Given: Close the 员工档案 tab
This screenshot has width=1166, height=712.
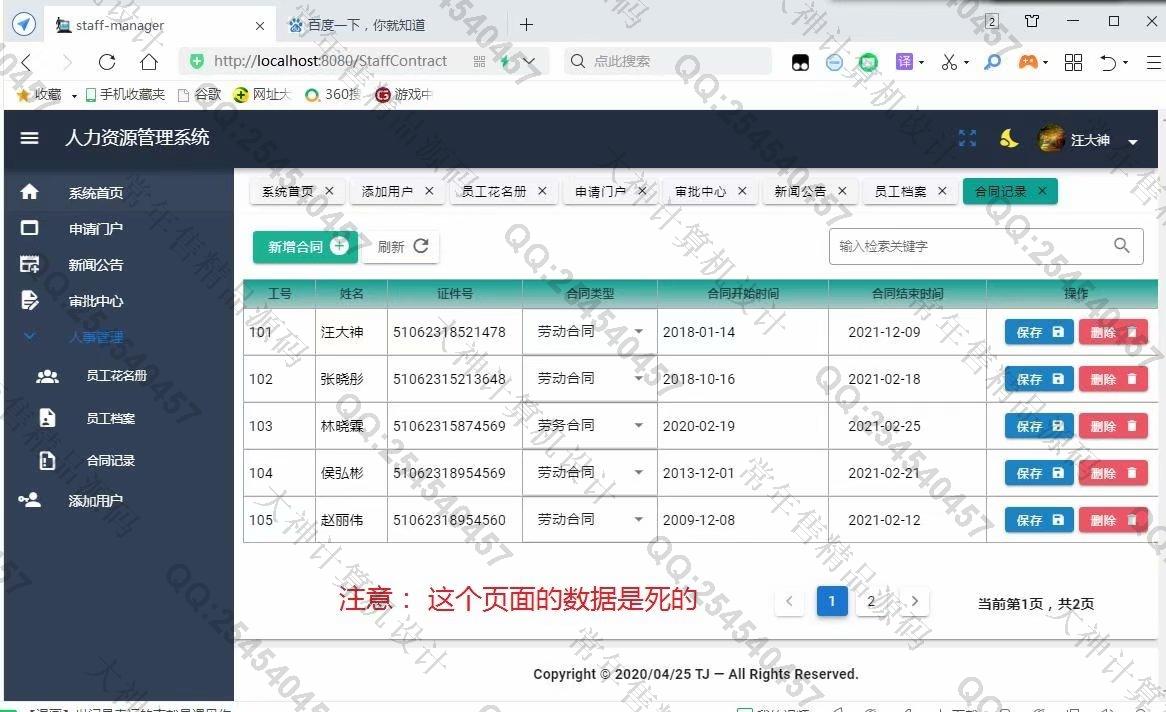Looking at the screenshot, I should 942,191.
